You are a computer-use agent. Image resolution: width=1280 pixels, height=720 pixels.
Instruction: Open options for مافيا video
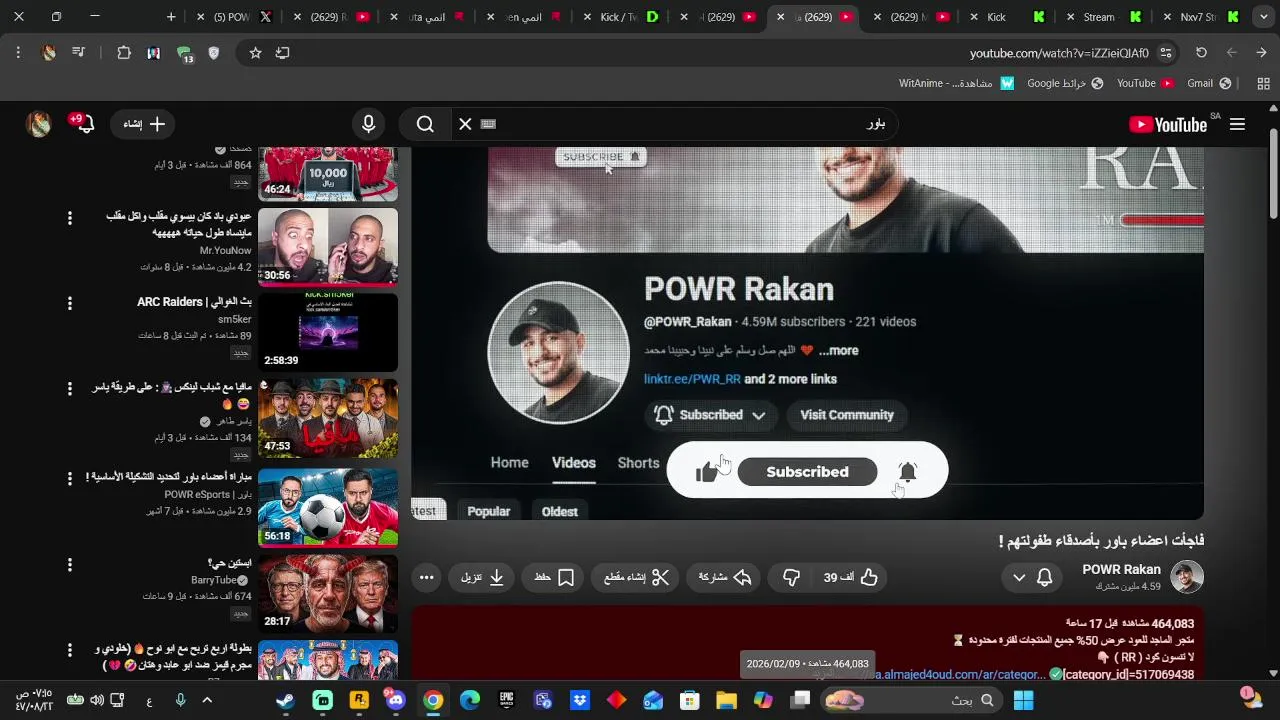69,388
